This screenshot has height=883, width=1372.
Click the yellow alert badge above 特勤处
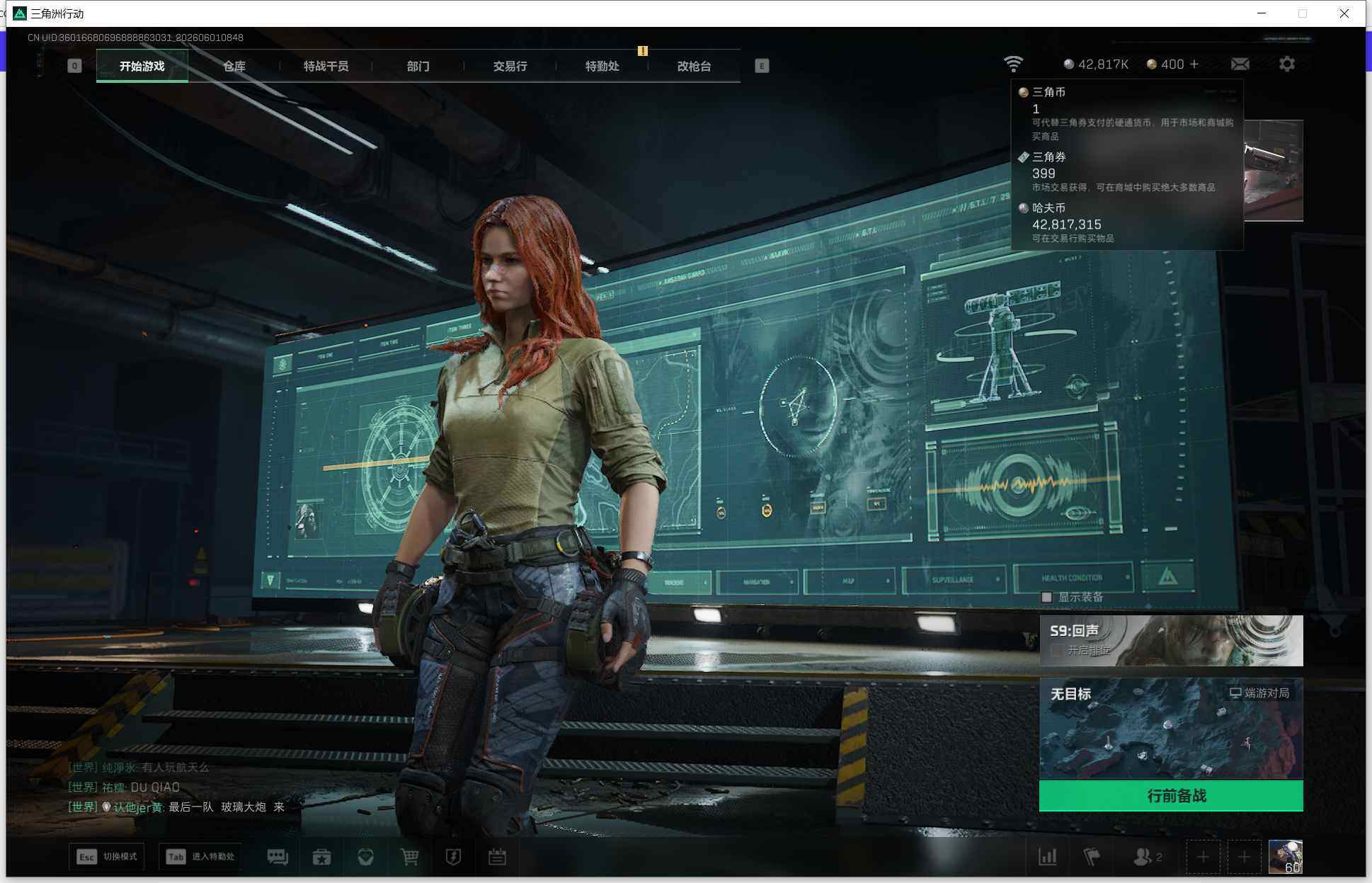click(x=643, y=50)
